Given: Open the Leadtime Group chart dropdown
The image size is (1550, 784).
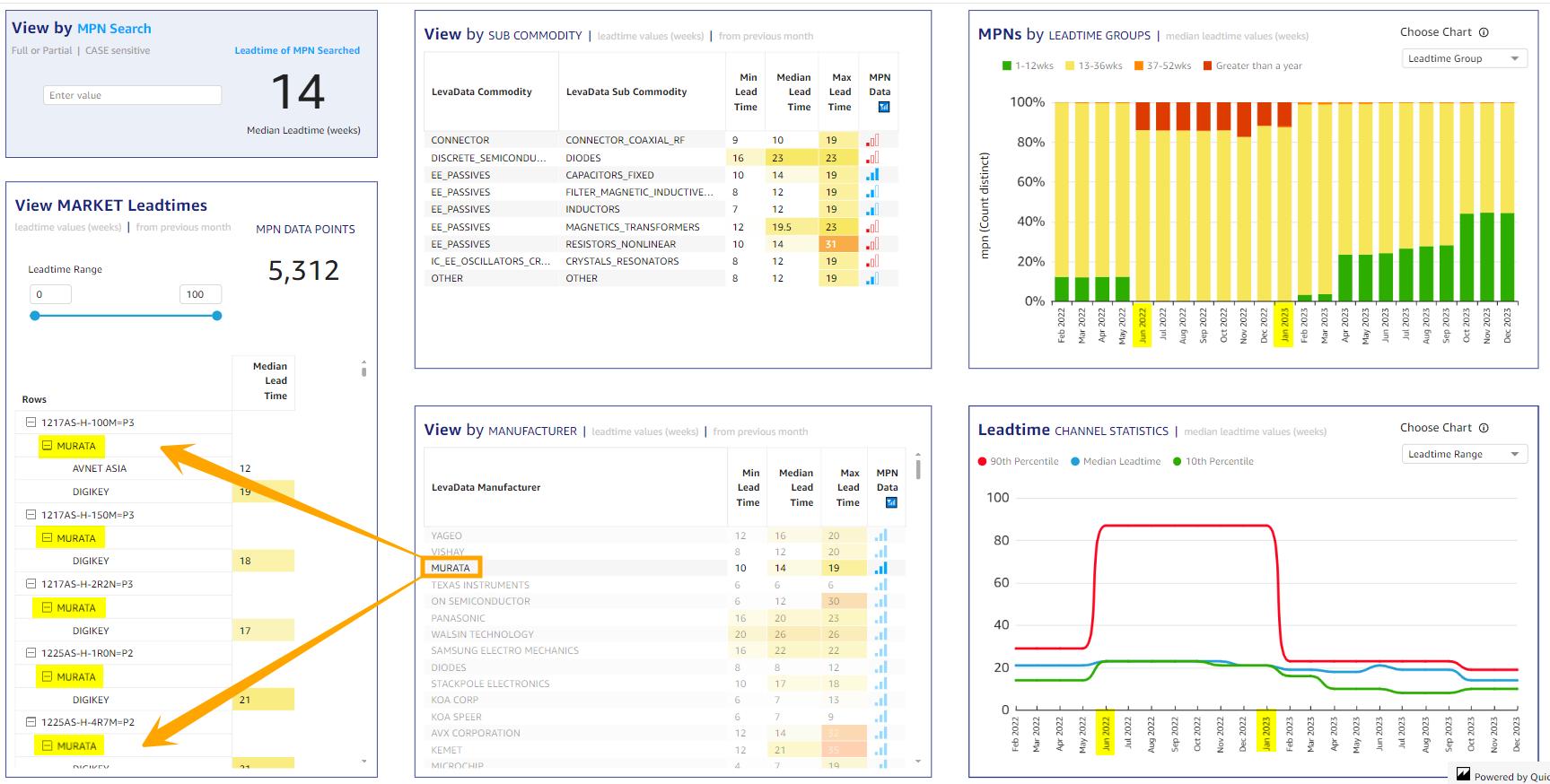Looking at the screenshot, I should point(1464,59).
